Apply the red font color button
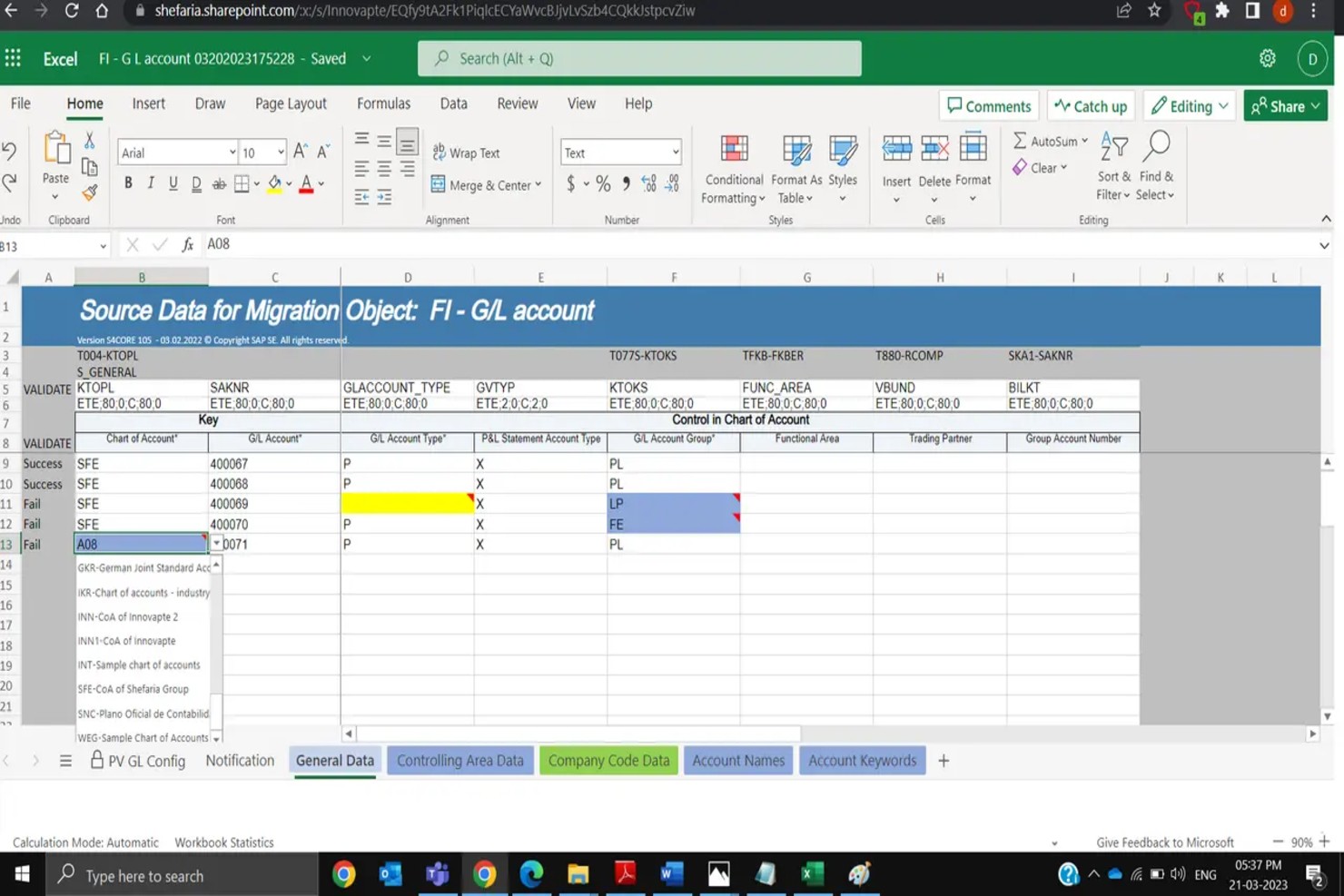 (307, 184)
